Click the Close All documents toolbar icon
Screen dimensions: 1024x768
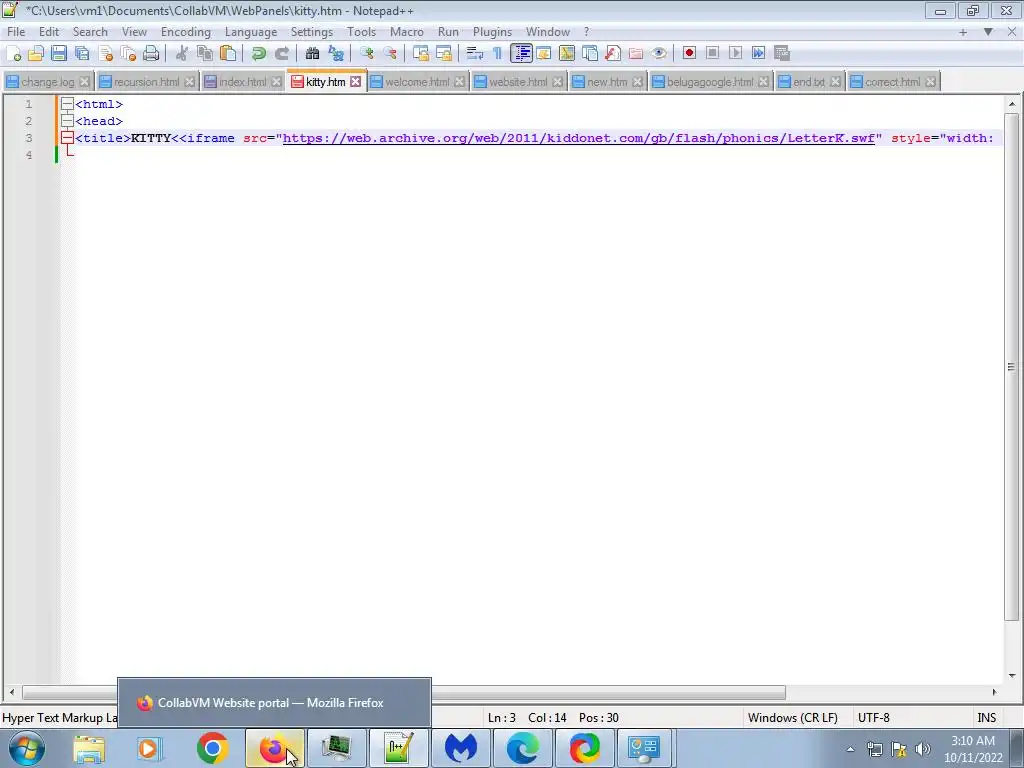pos(128,54)
